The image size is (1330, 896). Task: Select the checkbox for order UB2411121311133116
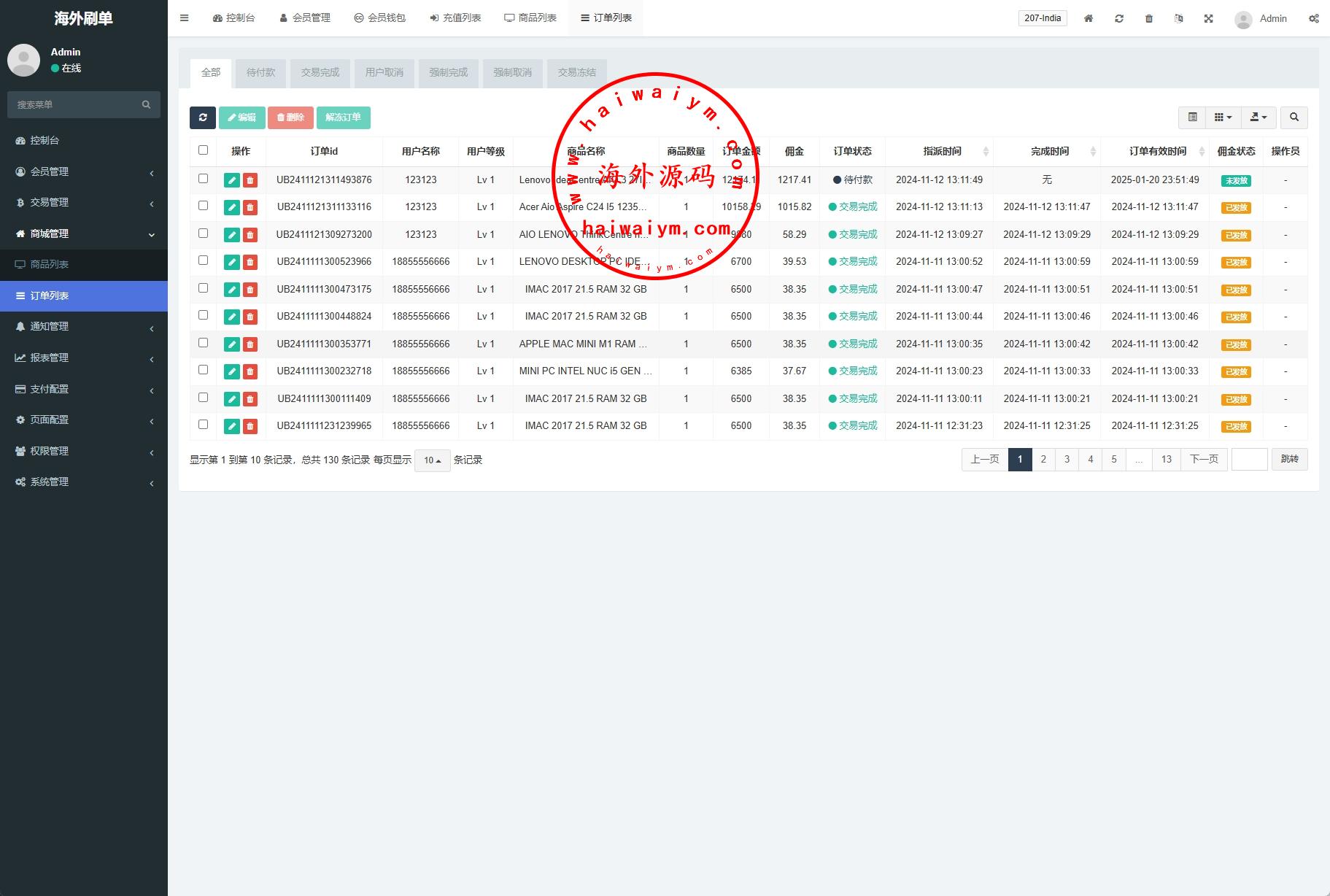click(x=204, y=206)
